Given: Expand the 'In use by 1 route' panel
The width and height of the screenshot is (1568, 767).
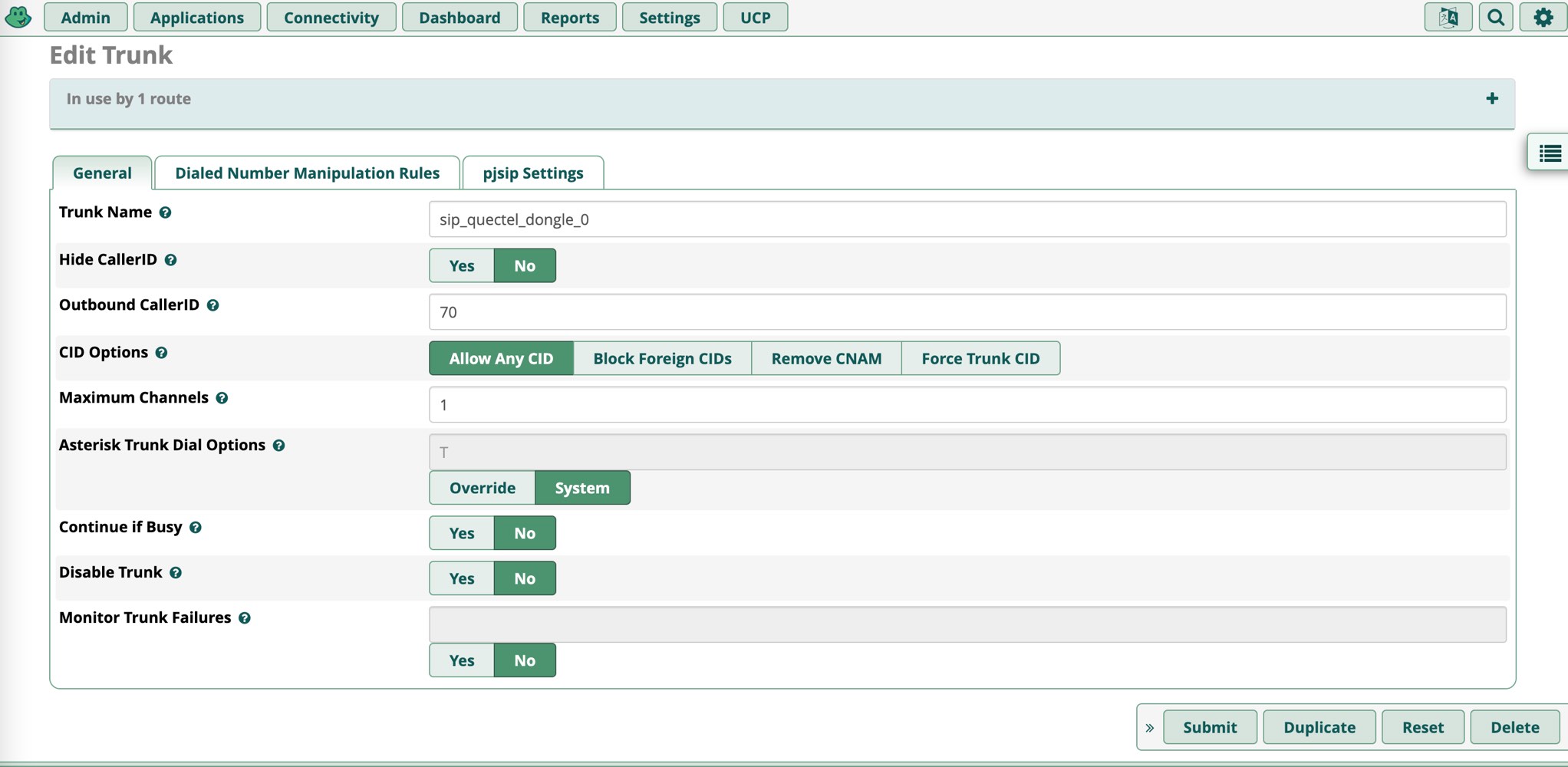Looking at the screenshot, I should pos(1491,98).
